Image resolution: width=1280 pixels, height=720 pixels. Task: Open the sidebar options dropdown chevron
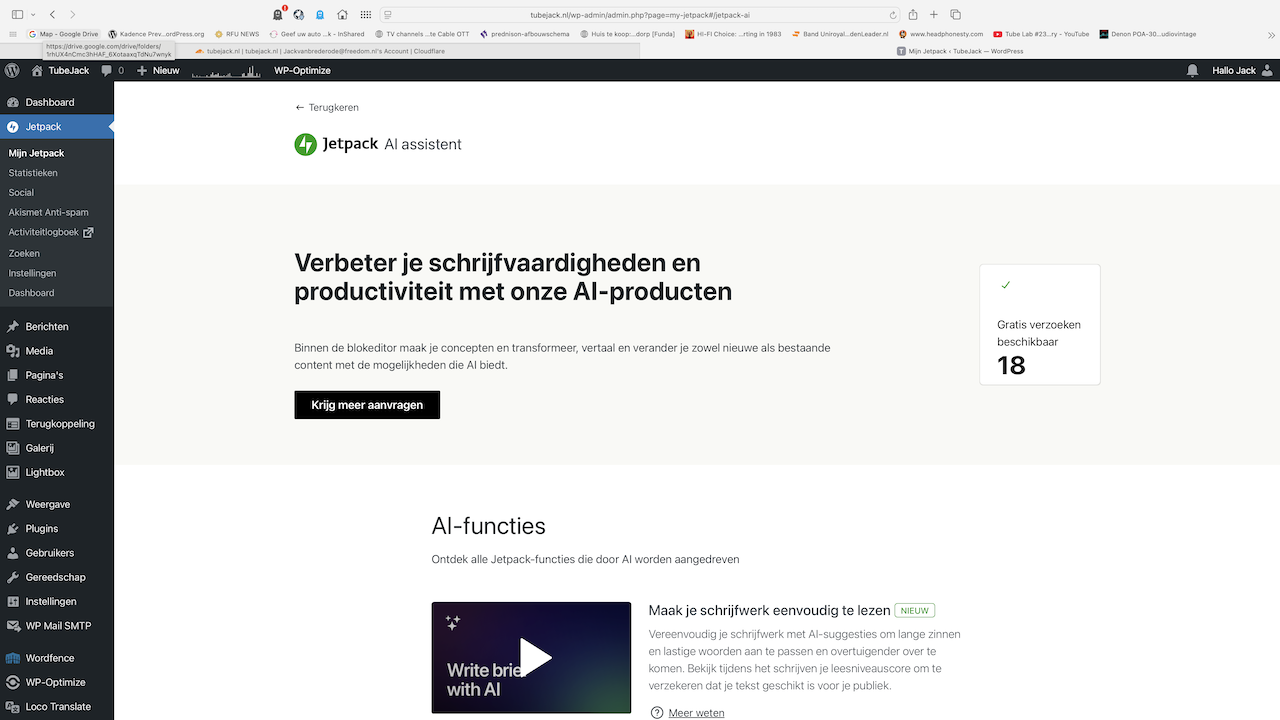pos(32,15)
